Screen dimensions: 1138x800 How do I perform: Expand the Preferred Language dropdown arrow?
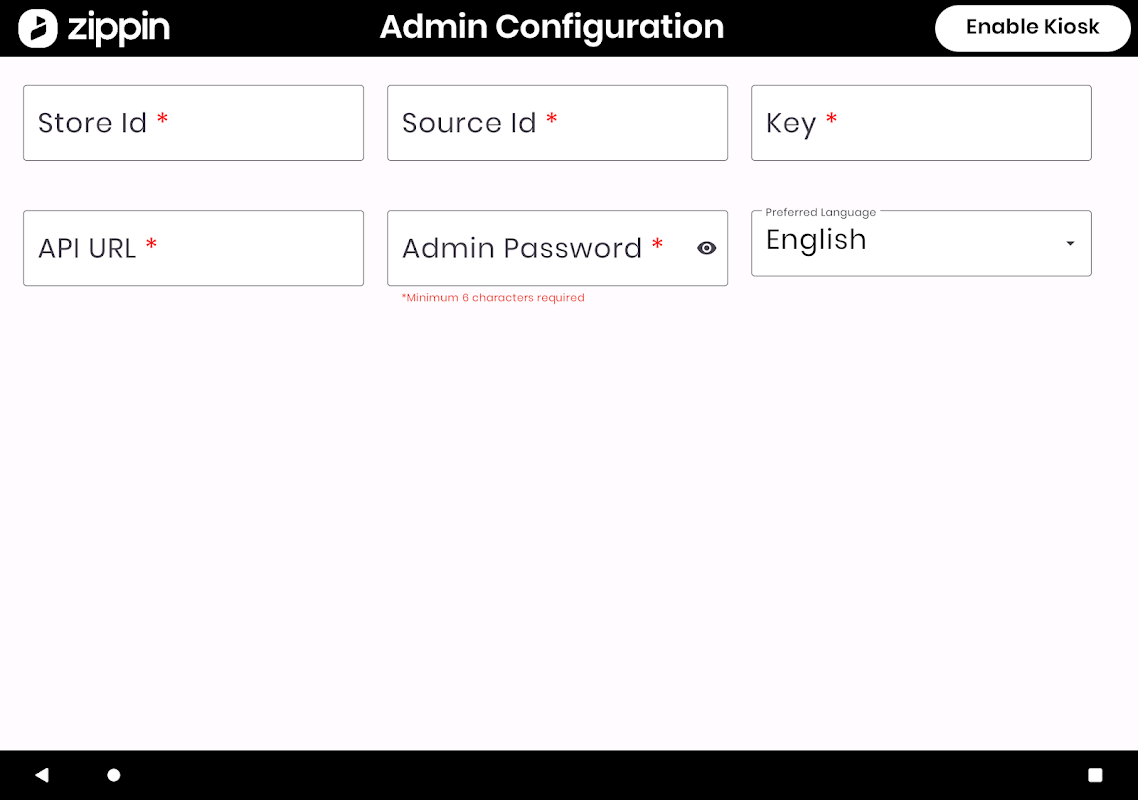click(x=1070, y=243)
